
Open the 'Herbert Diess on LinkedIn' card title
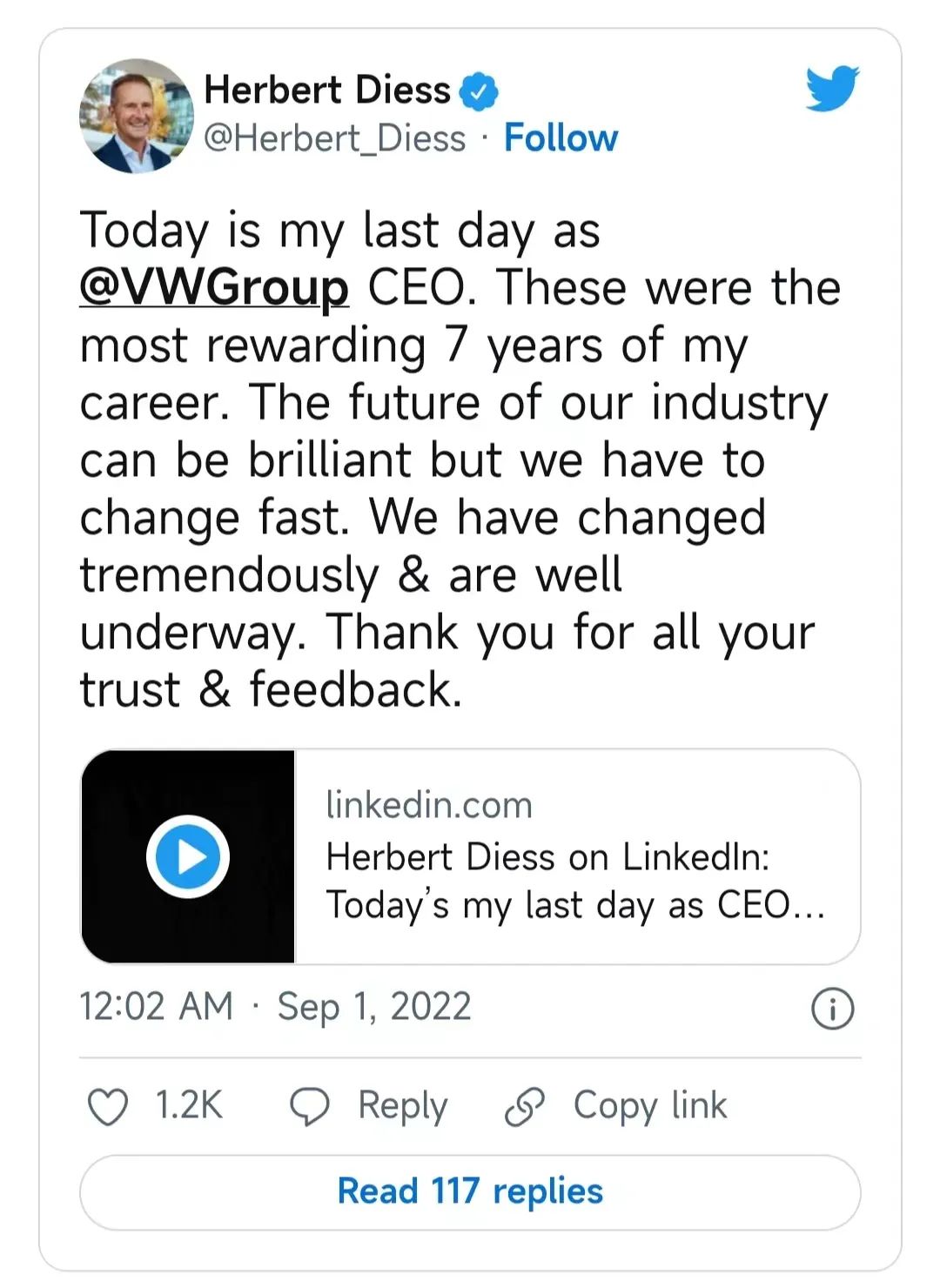tap(547, 857)
